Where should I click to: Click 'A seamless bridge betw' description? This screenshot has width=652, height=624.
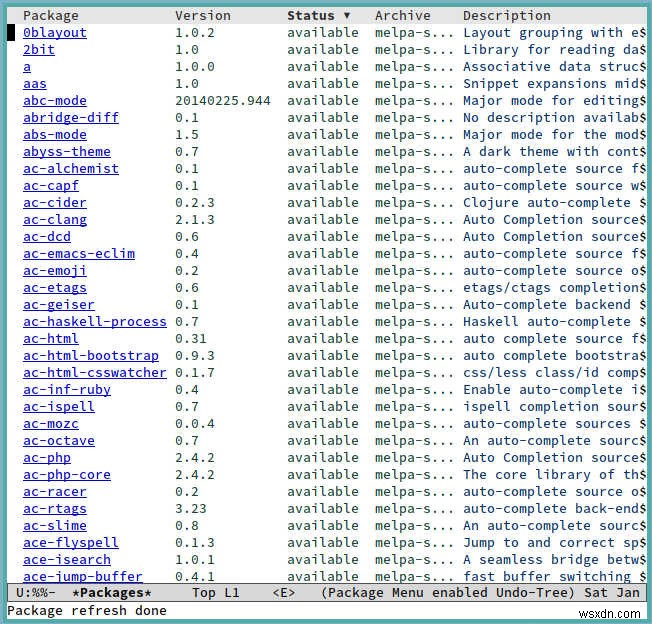point(553,560)
